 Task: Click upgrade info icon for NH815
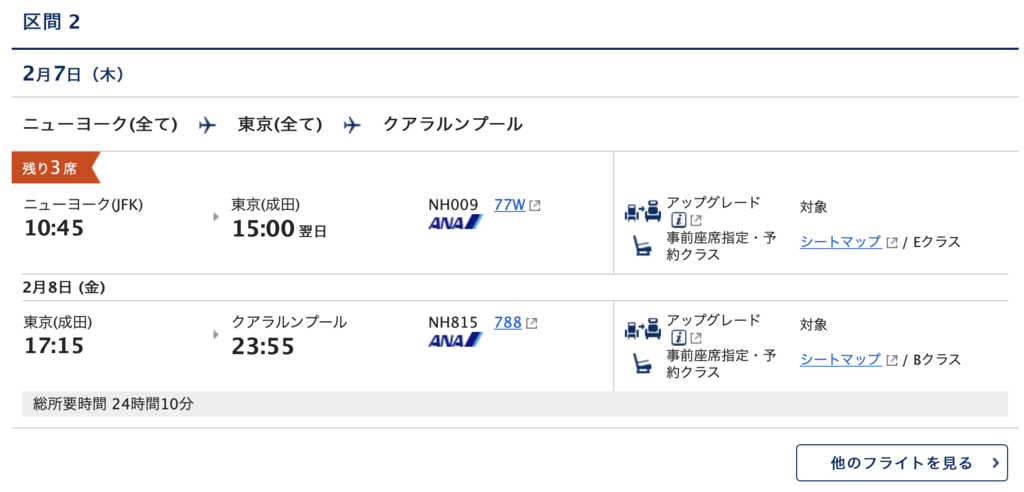click(679, 338)
